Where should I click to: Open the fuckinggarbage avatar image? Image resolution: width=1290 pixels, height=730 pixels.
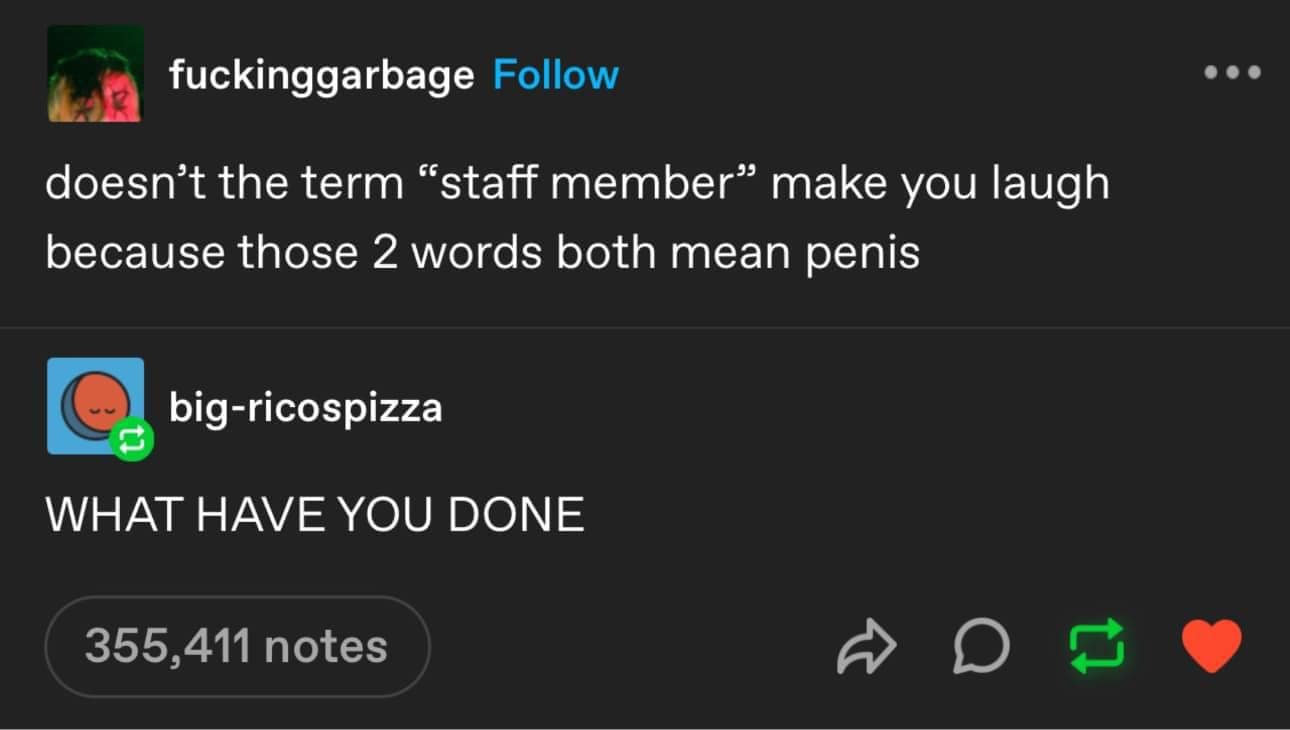point(95,73)
